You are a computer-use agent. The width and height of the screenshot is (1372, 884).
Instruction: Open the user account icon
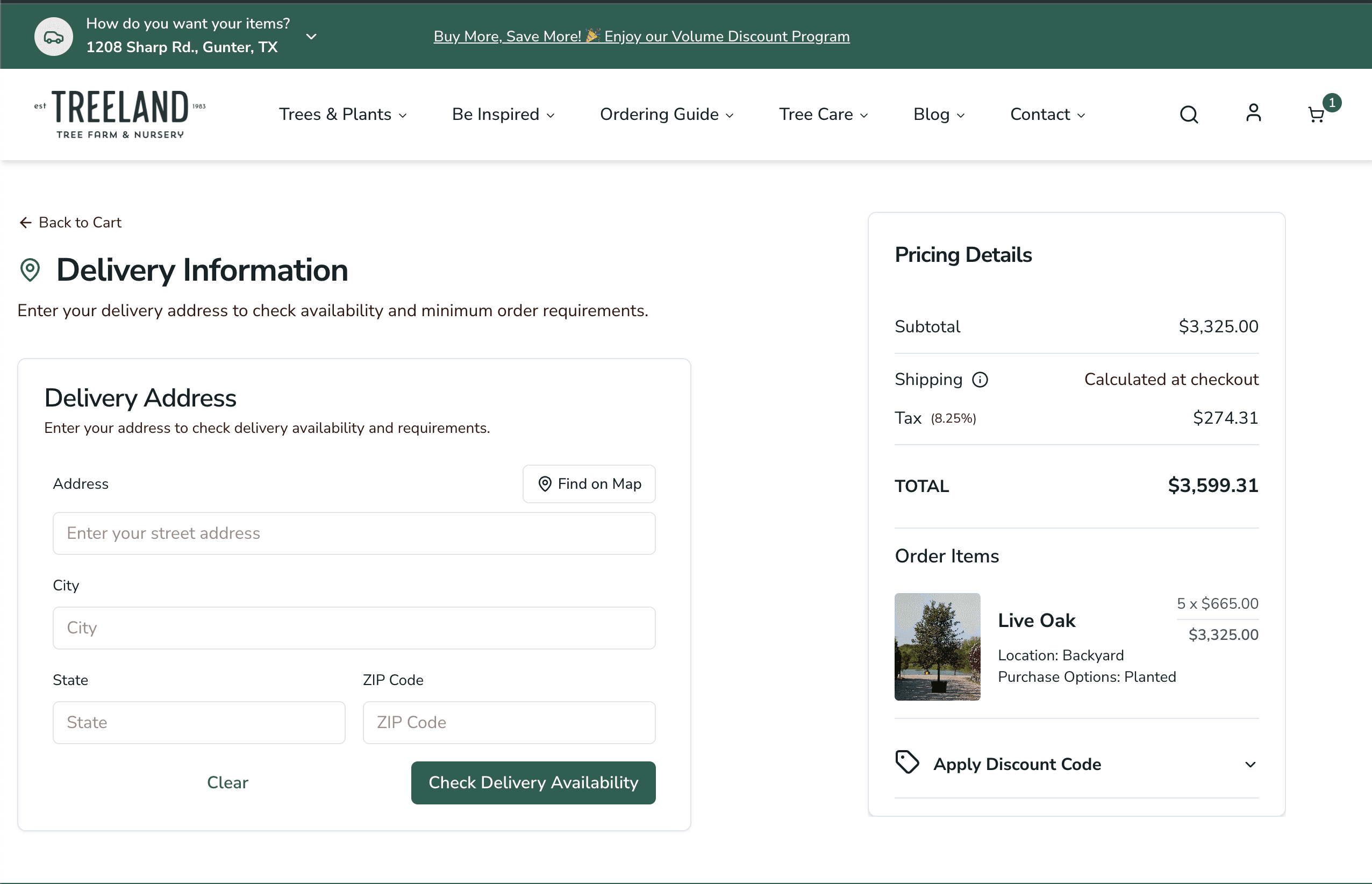[1253, 113]
